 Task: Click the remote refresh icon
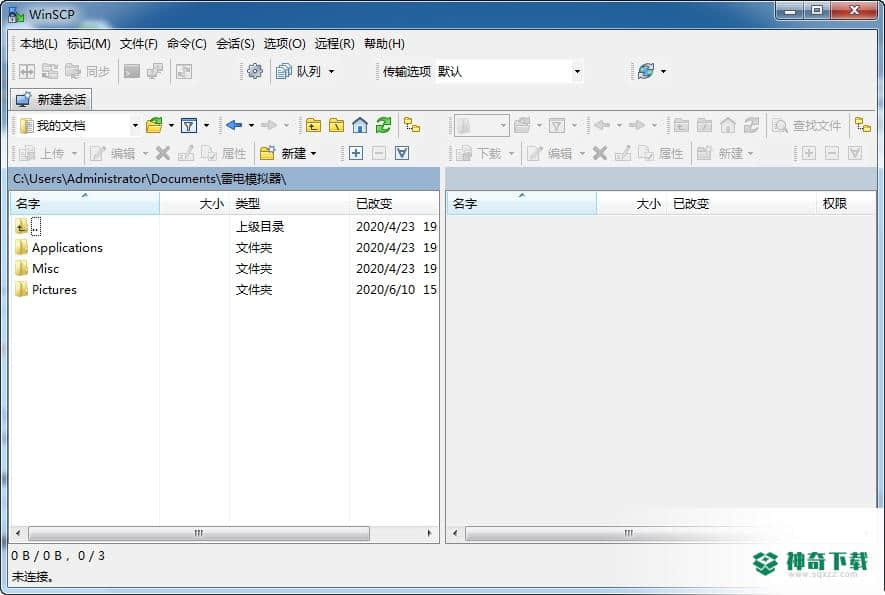(x=751, y=125)
